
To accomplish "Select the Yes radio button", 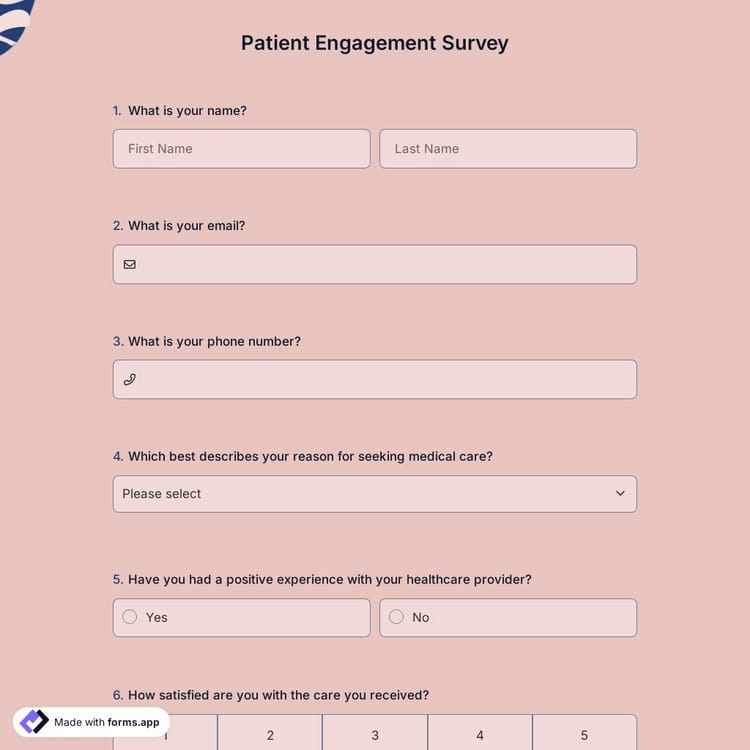I will coord(130,617).
